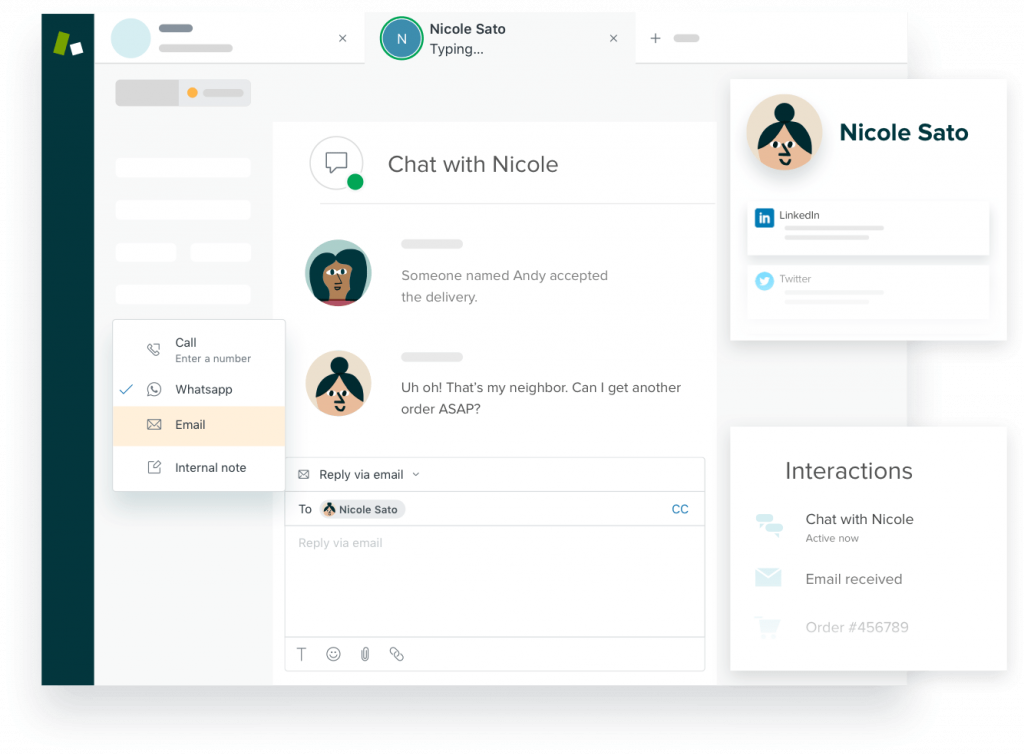Click the Active now status text
Screen dimensions: 1024x755
[x=832, y=538]
